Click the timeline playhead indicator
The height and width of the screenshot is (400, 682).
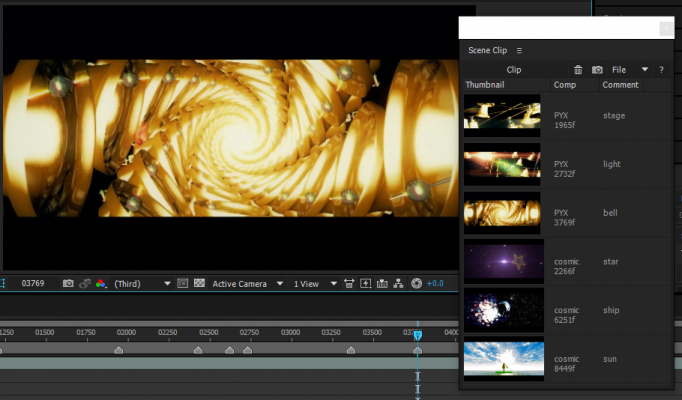point(418,335)
